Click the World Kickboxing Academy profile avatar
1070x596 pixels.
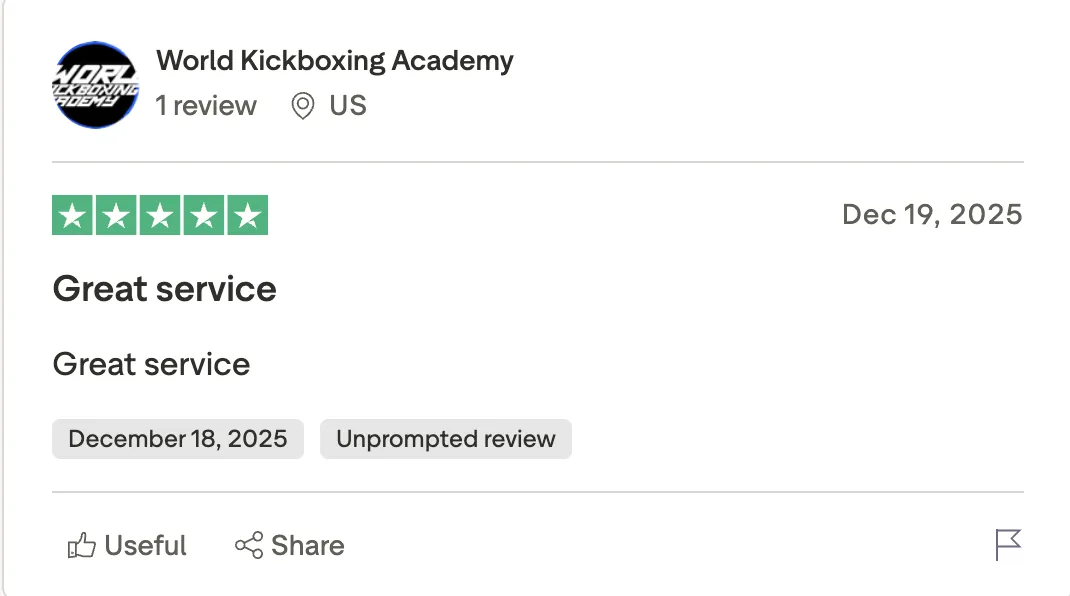coord(95,85)
